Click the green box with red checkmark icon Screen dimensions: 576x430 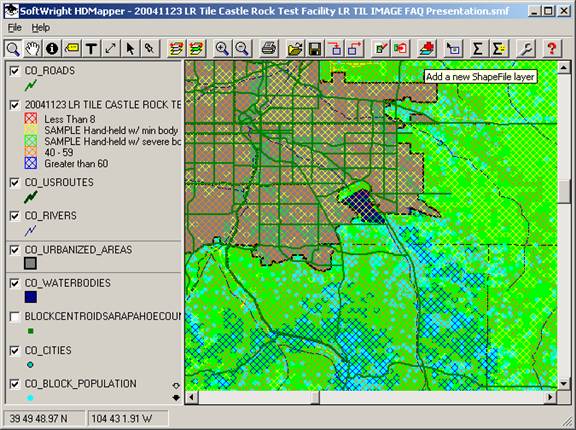(x=380, y=48)
